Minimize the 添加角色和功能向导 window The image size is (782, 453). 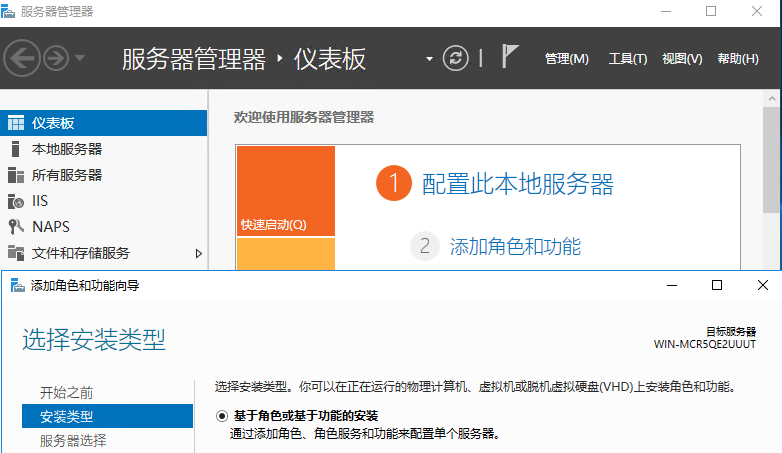tap(672, 285)
